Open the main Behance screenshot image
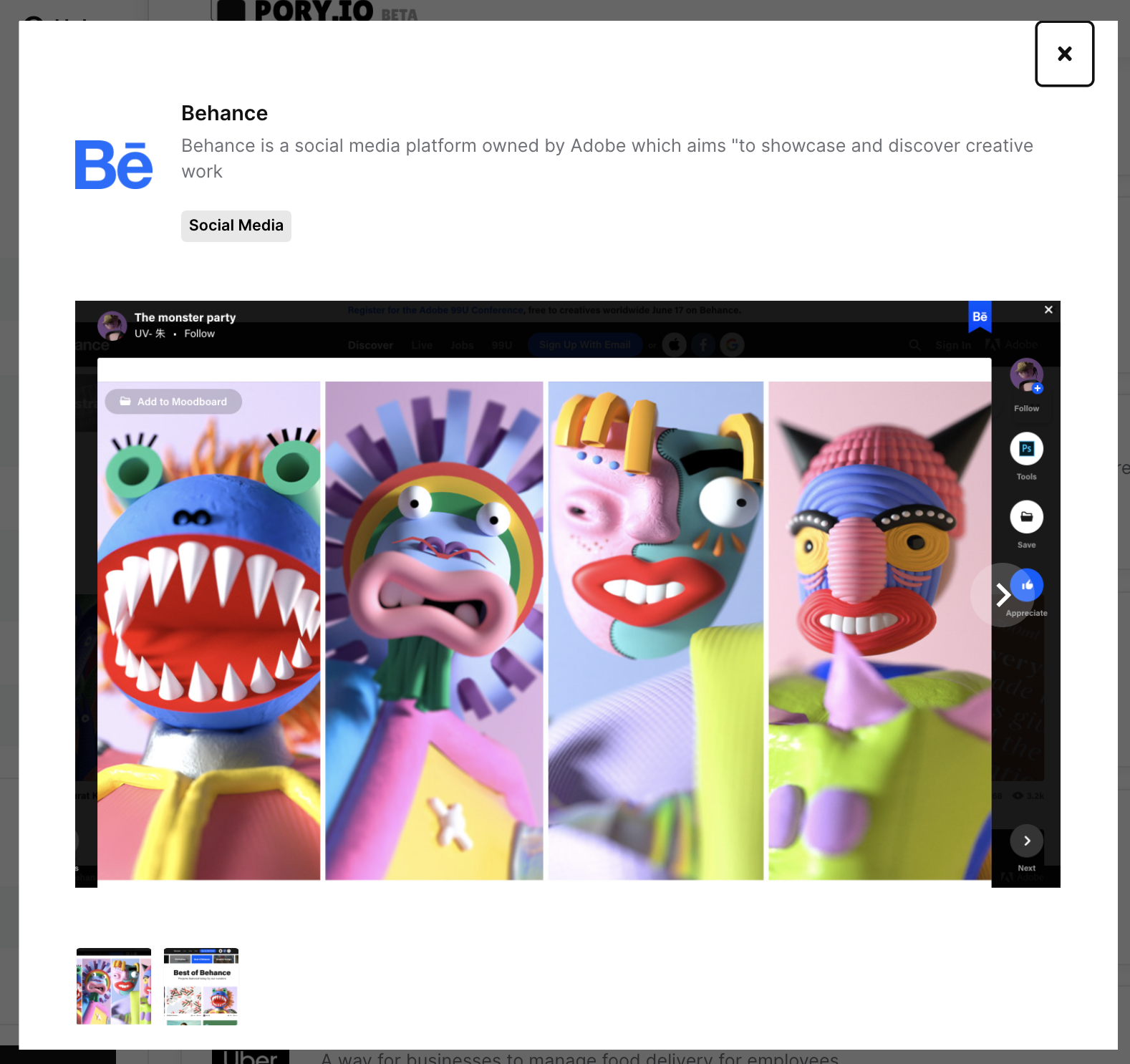This screenshot has height=1064, width=1130. 568,594
